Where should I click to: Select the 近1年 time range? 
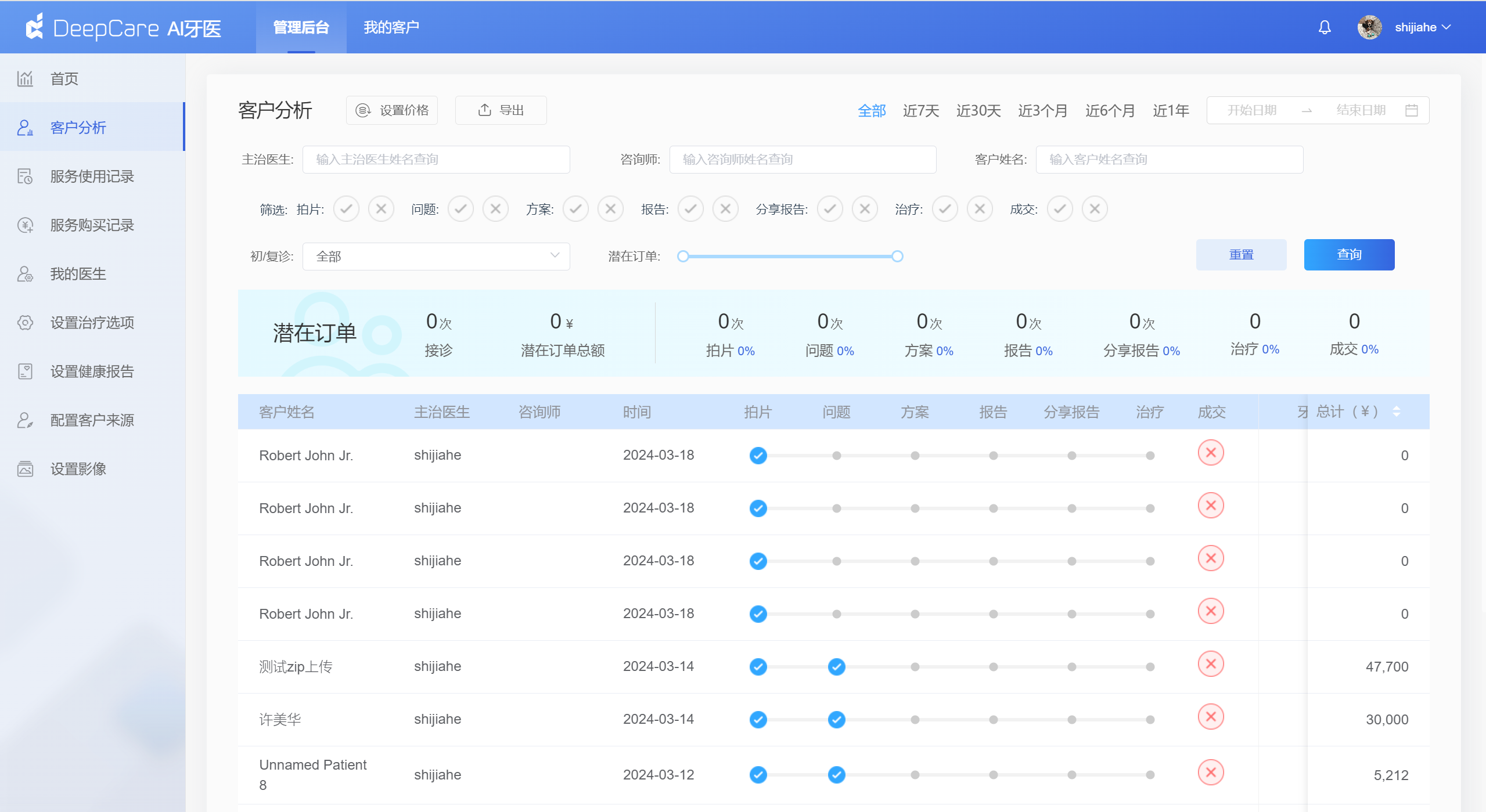(x=1171, y=110)
